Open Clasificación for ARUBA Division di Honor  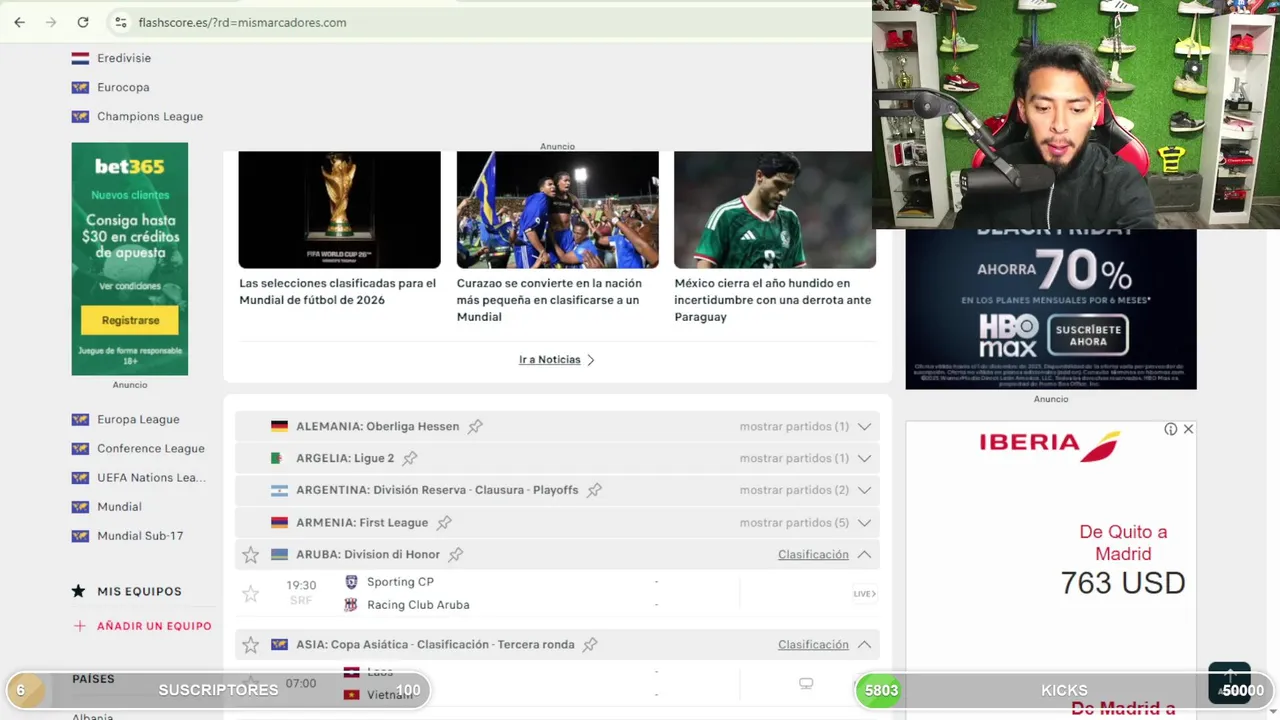pyautogui.click(x=813, y=554)
